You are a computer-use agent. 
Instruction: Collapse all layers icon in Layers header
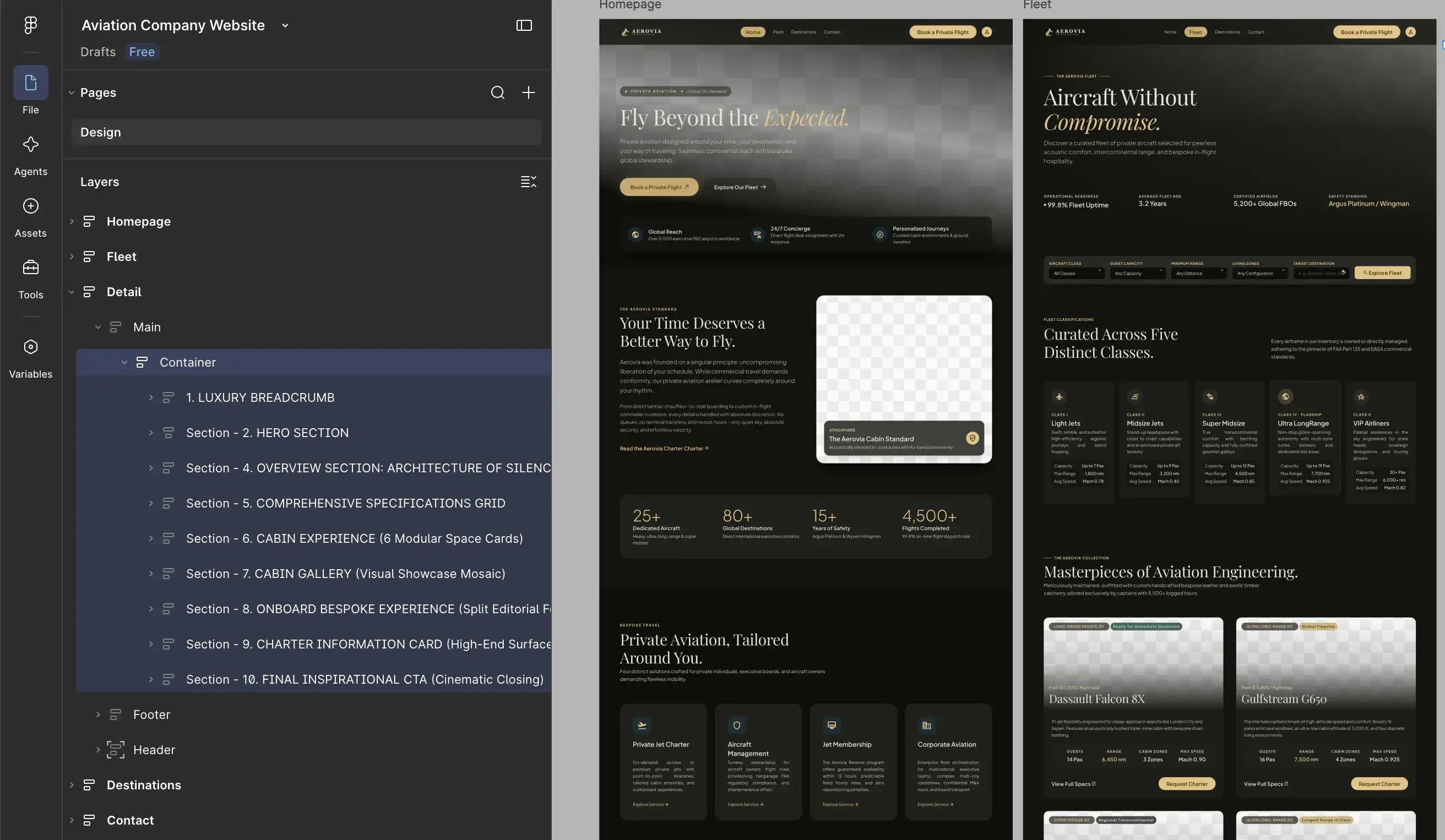click(x=528, y=182)
